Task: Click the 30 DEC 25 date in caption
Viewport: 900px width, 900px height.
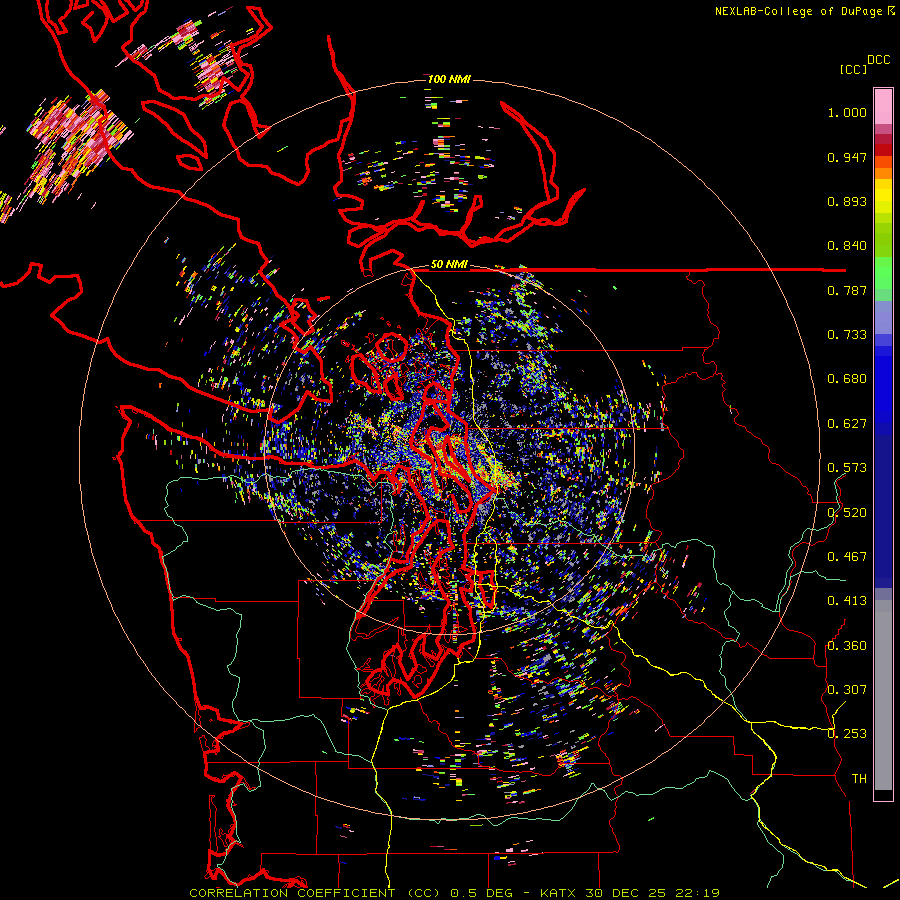Action: (626, 893)
